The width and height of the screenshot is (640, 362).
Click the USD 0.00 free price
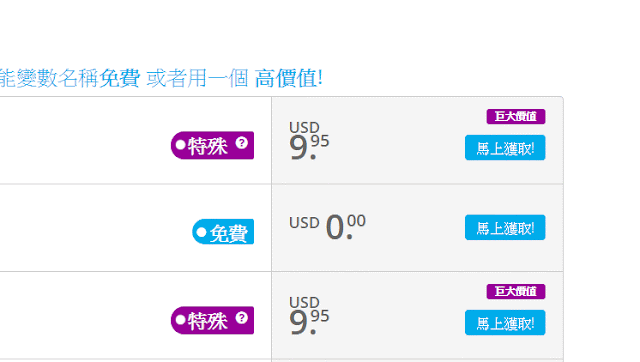tap(327, 227)
